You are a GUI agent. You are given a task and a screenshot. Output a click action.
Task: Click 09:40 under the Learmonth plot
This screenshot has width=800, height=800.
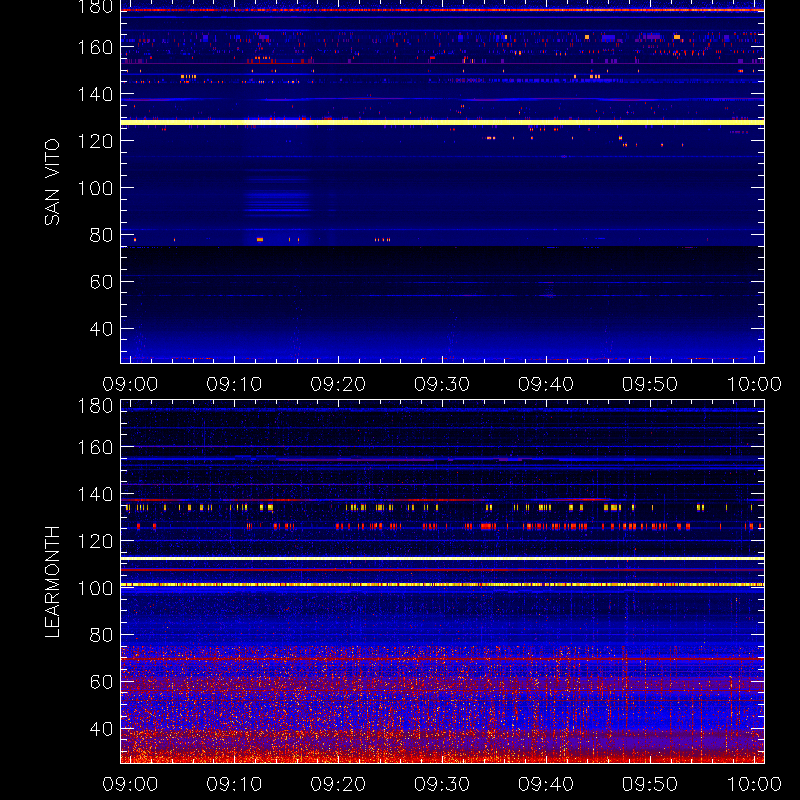click(546, 784)
